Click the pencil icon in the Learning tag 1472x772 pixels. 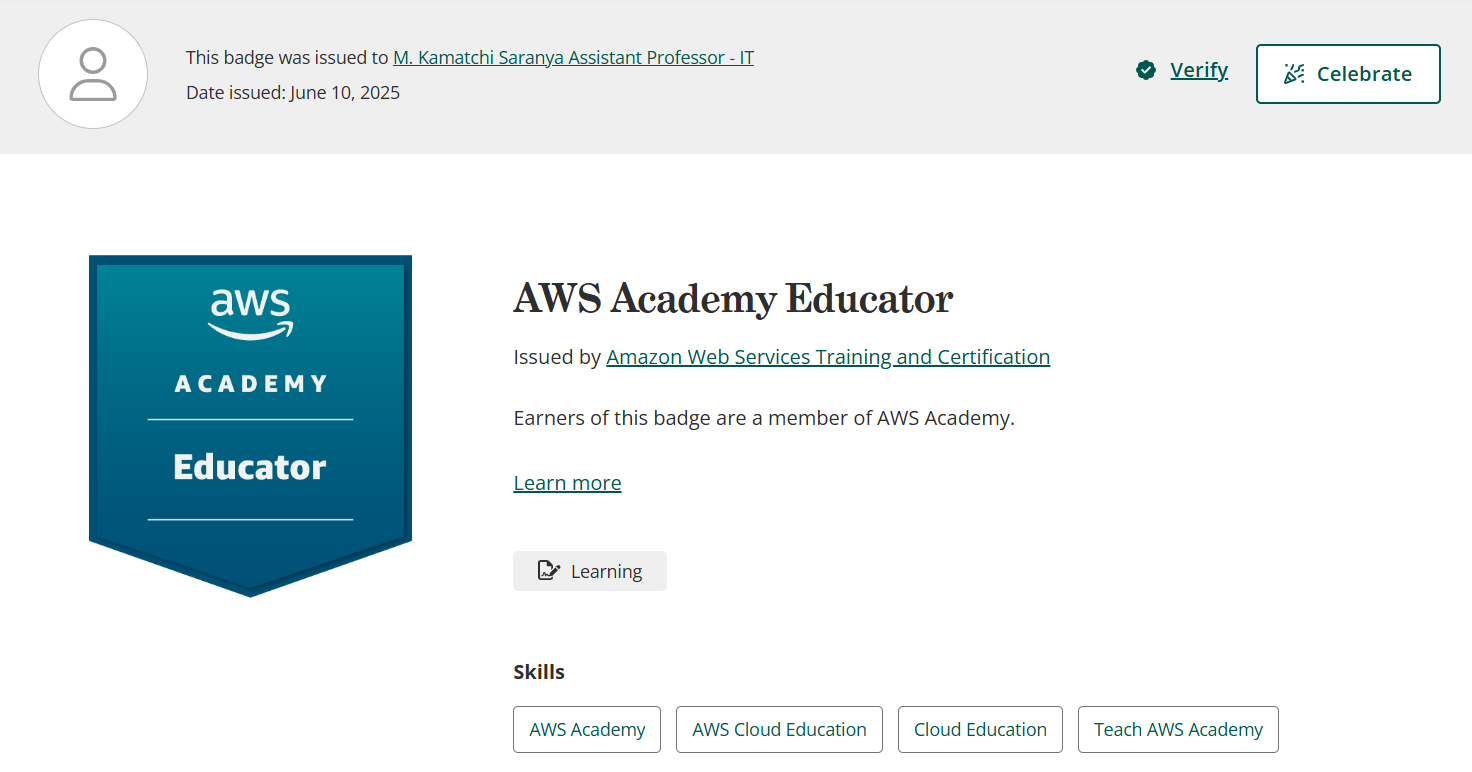coord(548,571)
